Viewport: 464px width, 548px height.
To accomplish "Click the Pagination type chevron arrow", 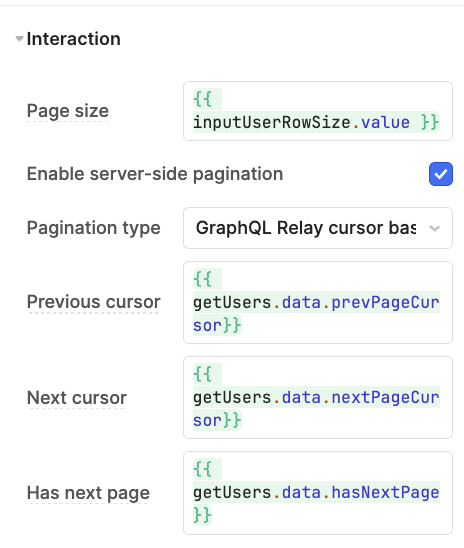I will (x=434, y=228).
